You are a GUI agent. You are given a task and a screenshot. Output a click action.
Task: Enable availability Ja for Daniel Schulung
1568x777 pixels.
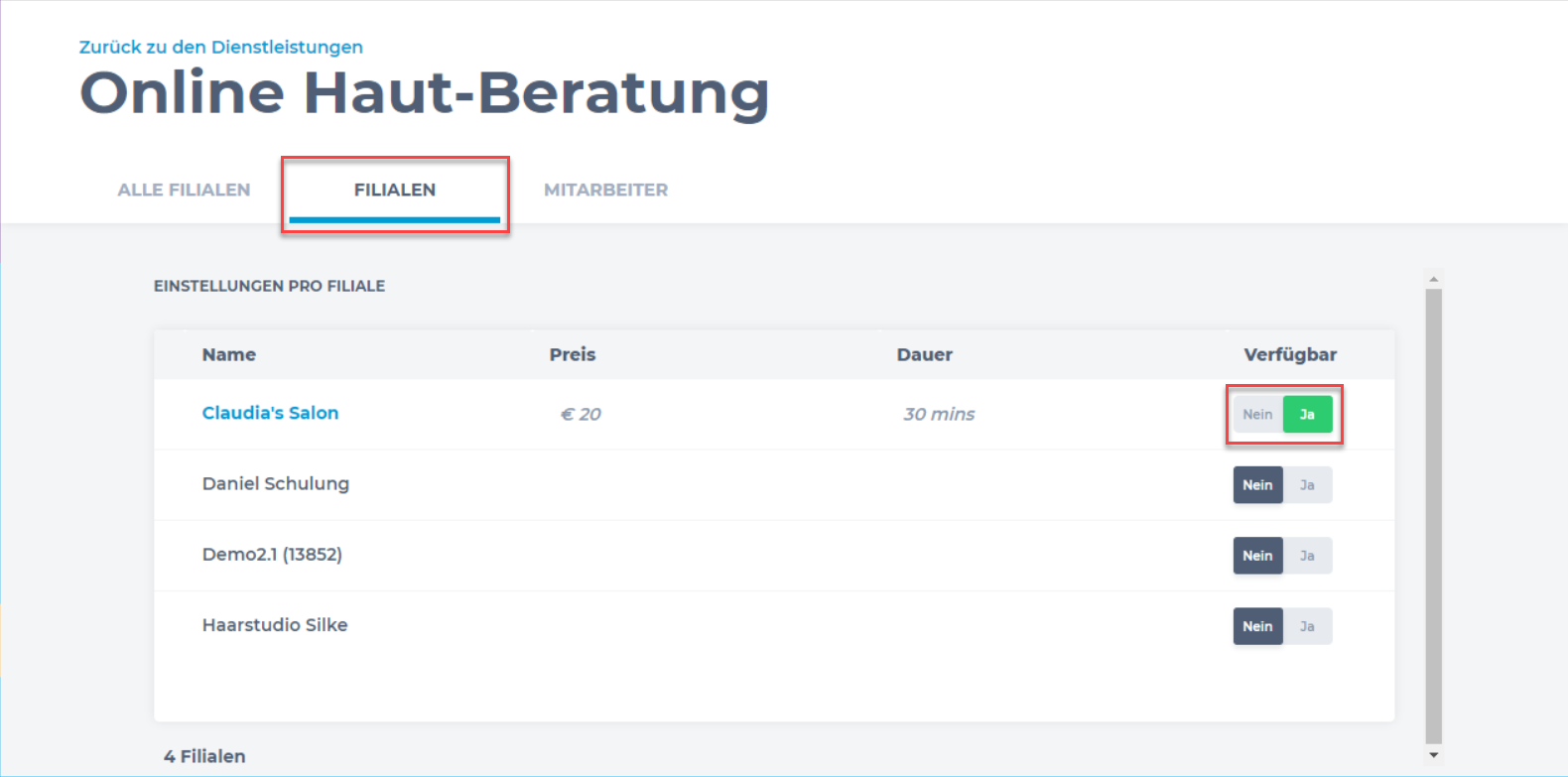pyautogui.click(x=1307, y=485)
